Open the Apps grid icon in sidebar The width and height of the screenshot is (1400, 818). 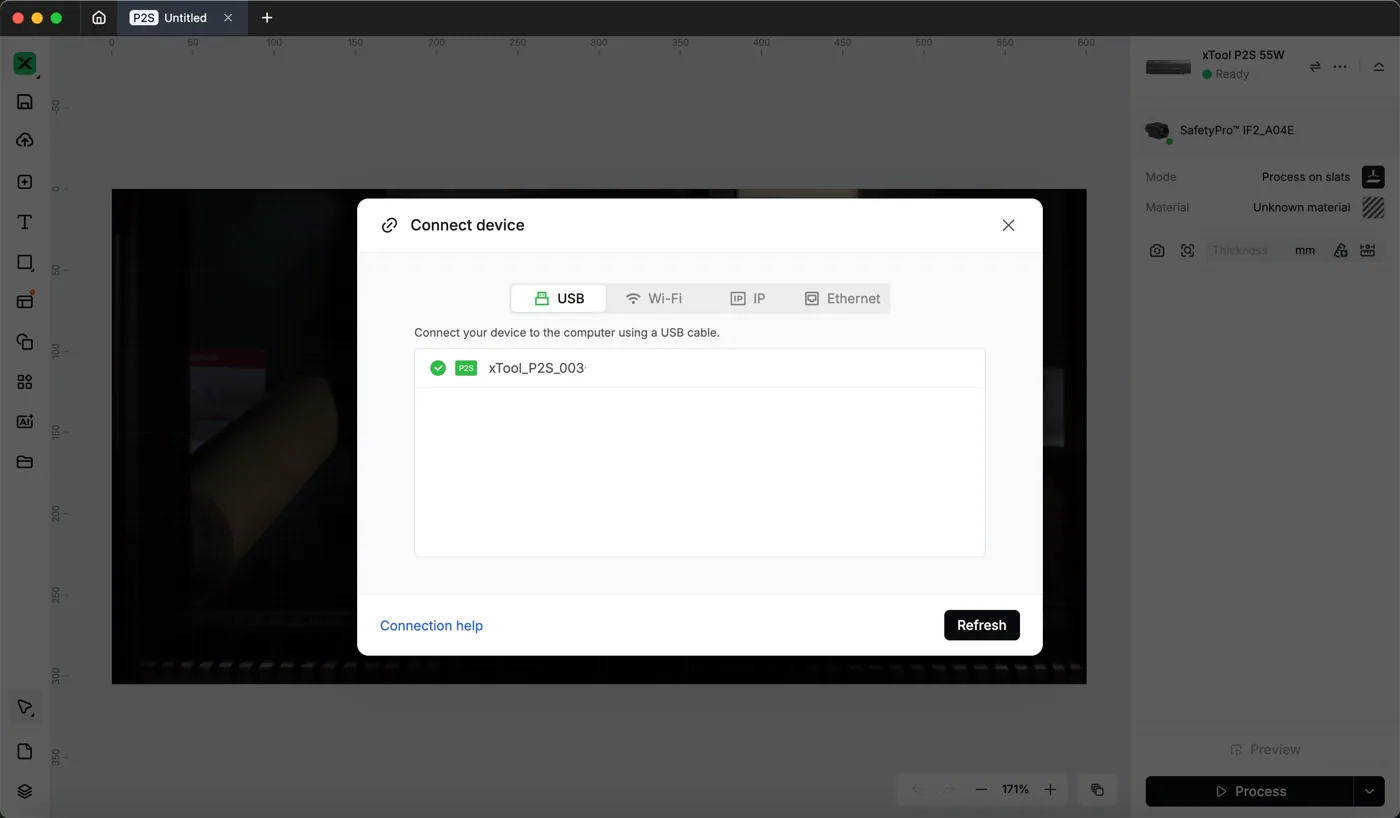pos(25,382)
